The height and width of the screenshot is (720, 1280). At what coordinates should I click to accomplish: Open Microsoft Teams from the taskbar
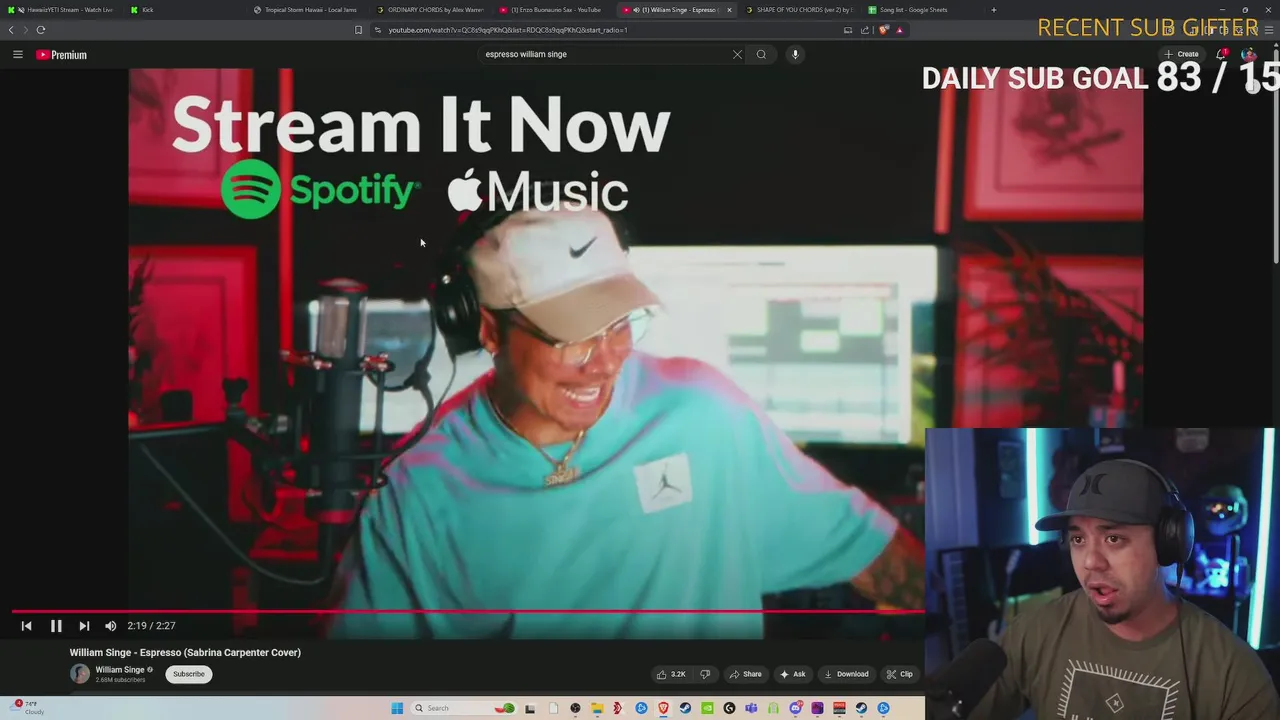pos(751,708)
